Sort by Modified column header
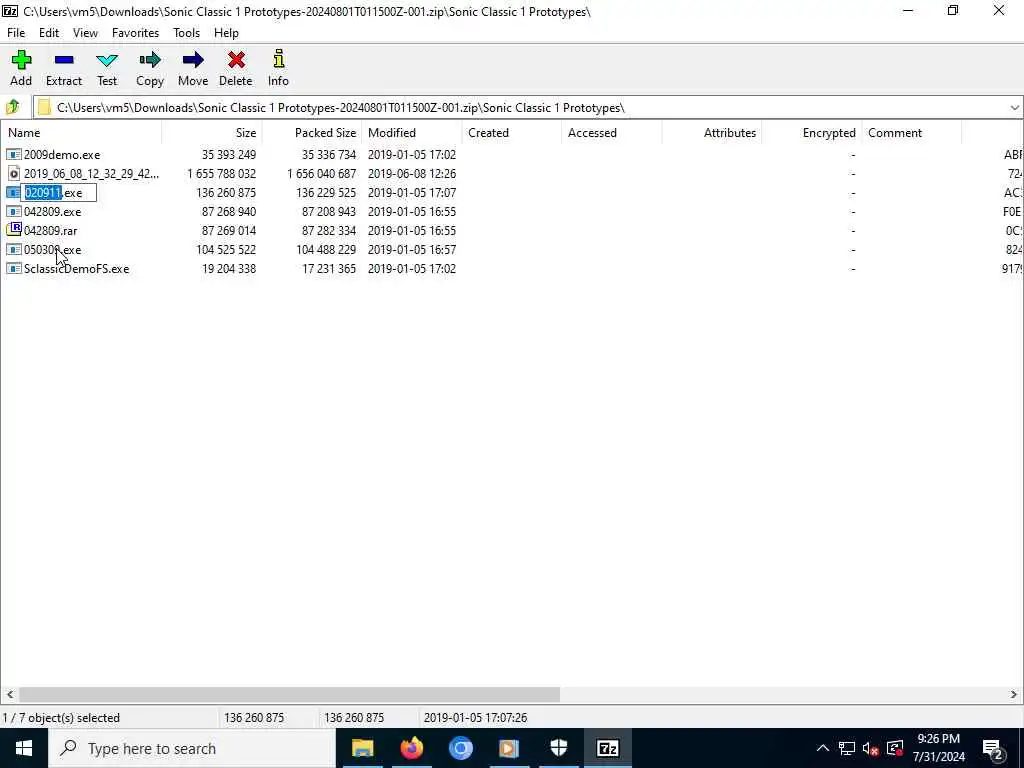1024x768 pixels. 411,133
